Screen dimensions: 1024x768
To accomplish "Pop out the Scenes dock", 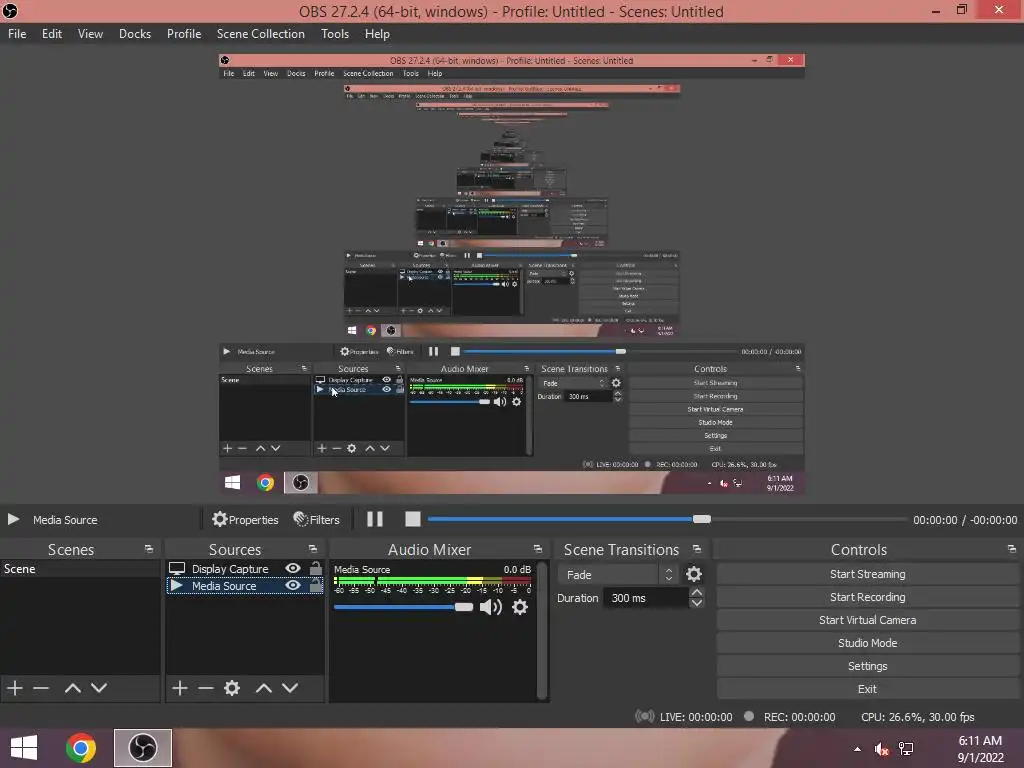I will (x=149, y=549).
